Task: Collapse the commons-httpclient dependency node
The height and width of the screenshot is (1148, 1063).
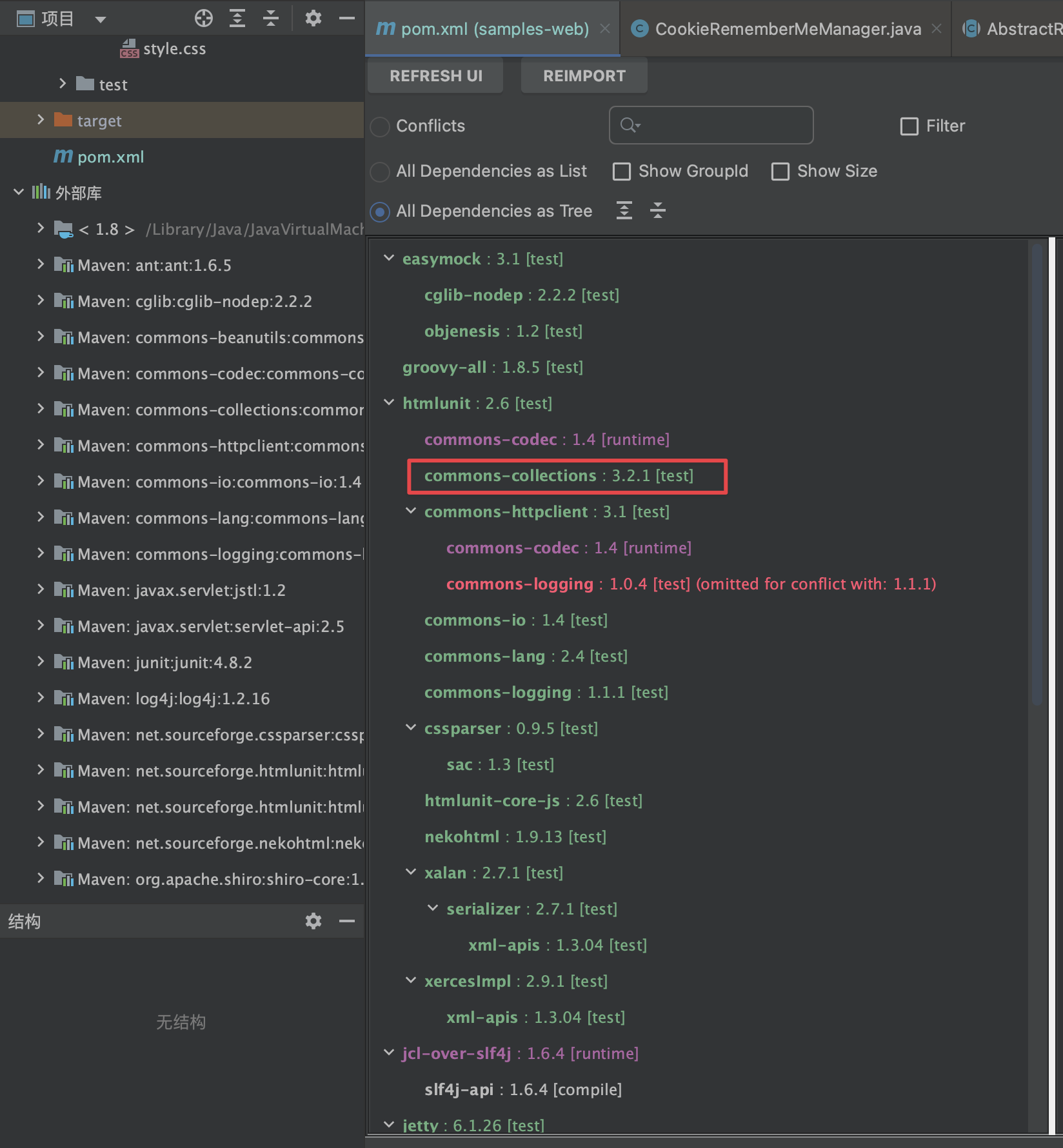Action: coord(411,511)
